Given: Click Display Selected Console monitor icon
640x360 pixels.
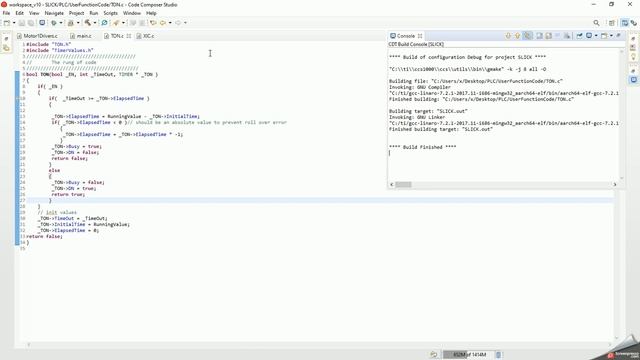Looking at the screenshot, I should pyautogui.click(x=589, y=36).
